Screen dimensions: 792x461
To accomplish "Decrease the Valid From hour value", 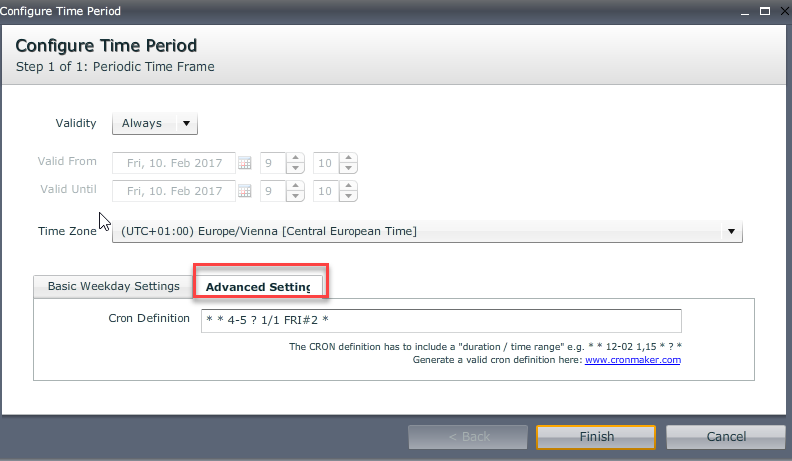I will pos(296,169).
